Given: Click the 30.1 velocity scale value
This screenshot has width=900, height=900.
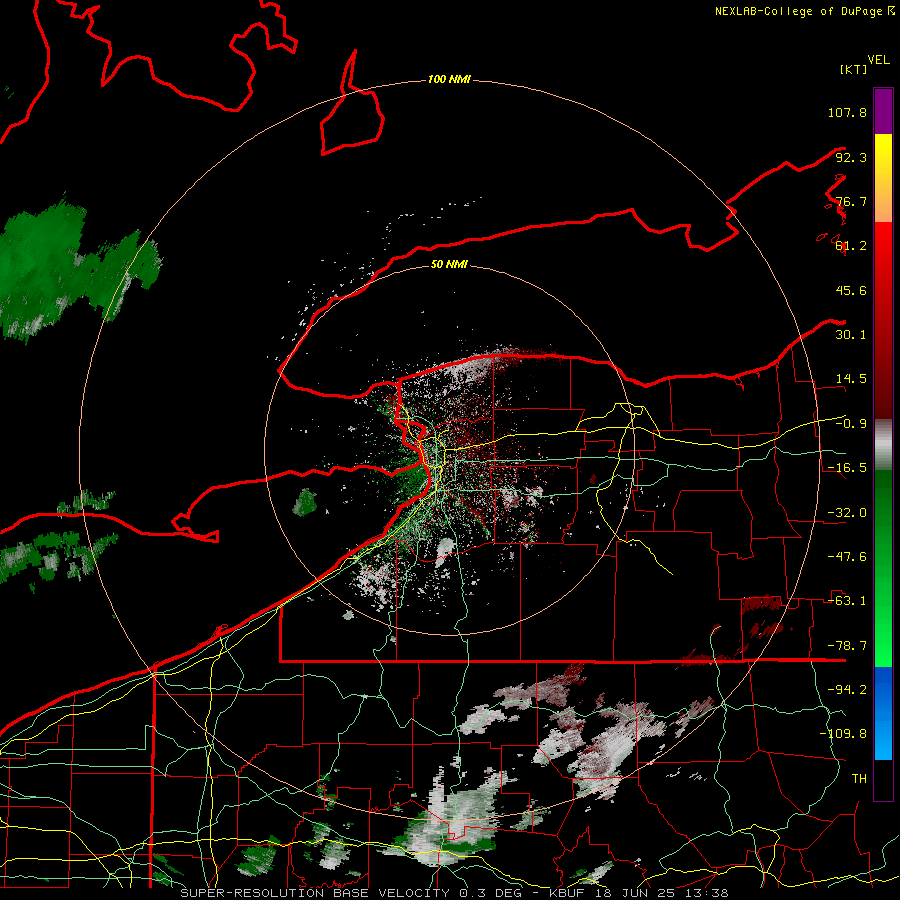Looking at the screenshot, I should click(x=851, y=335).
